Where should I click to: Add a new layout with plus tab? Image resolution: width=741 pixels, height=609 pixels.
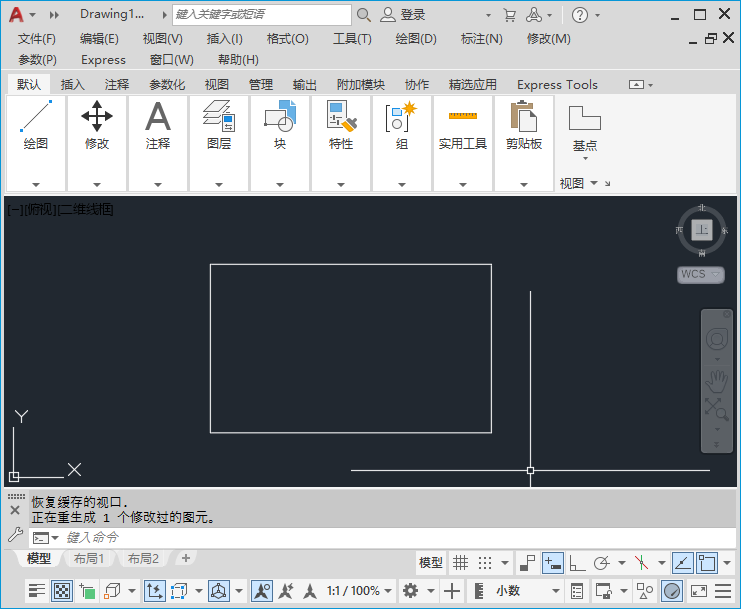point(186,558)
